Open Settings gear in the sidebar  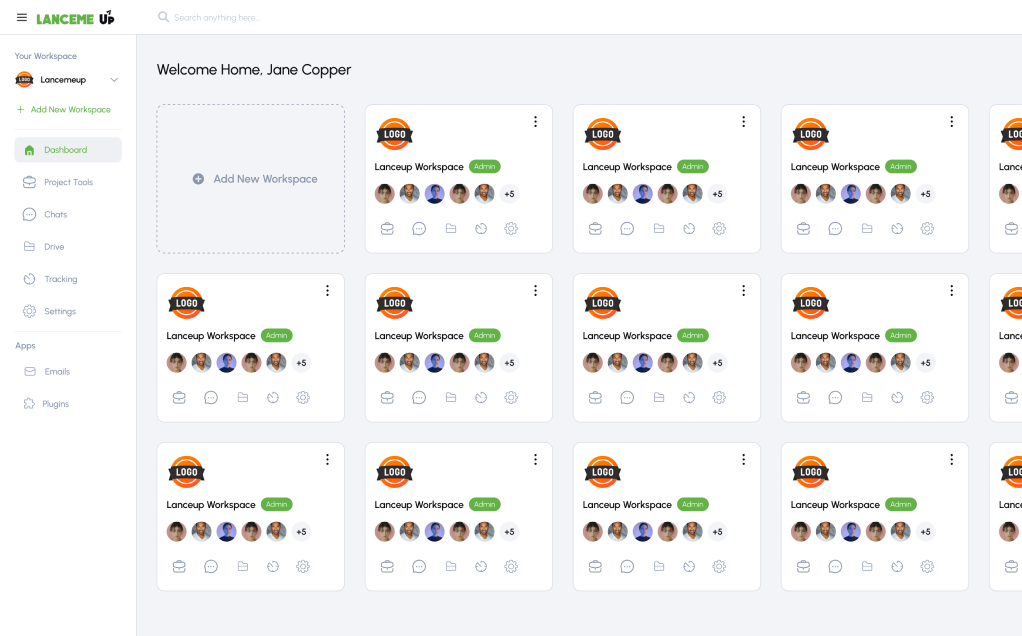tap(29, 311)
